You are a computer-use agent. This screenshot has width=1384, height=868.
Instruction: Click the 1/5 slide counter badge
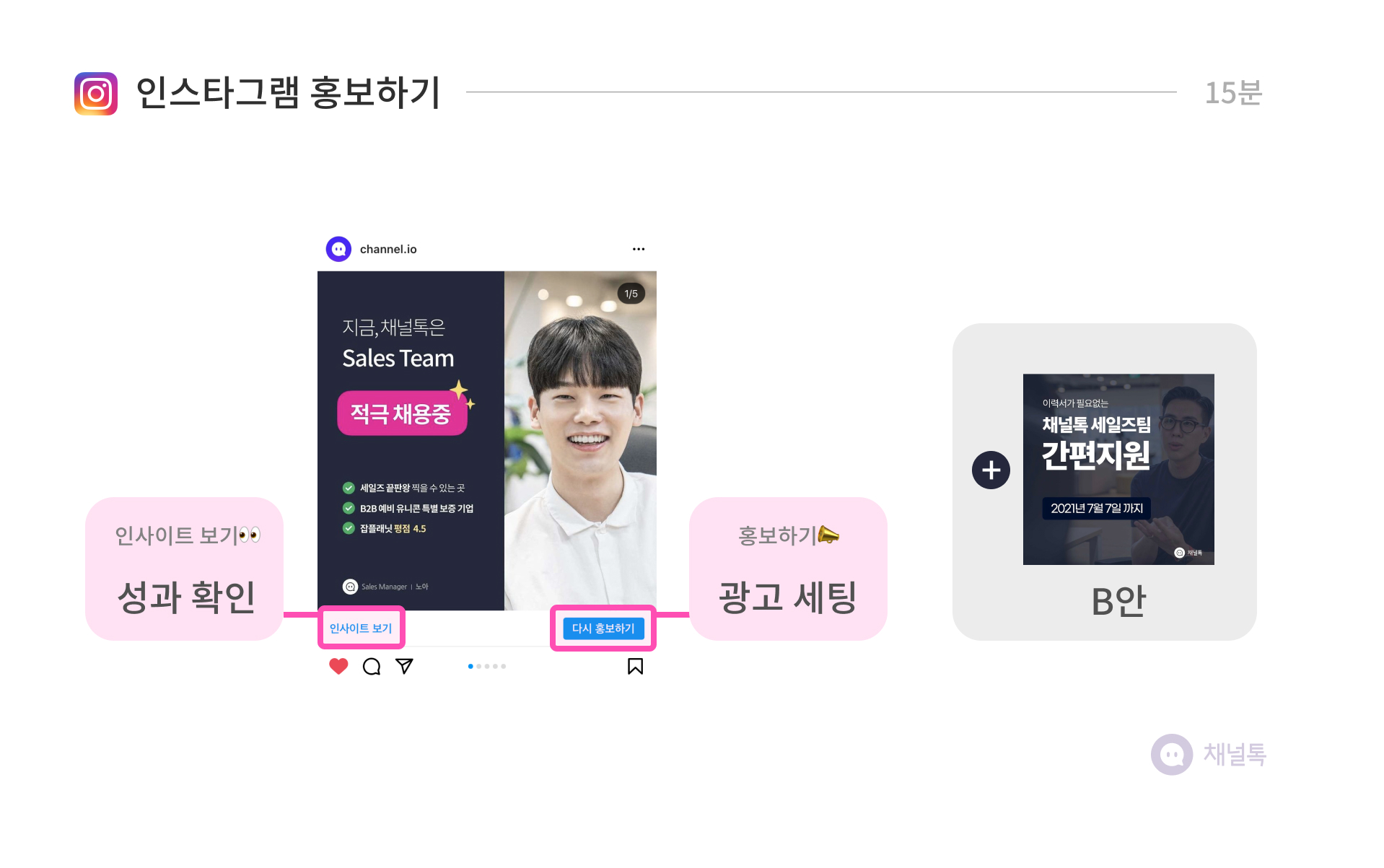point(631,294)
